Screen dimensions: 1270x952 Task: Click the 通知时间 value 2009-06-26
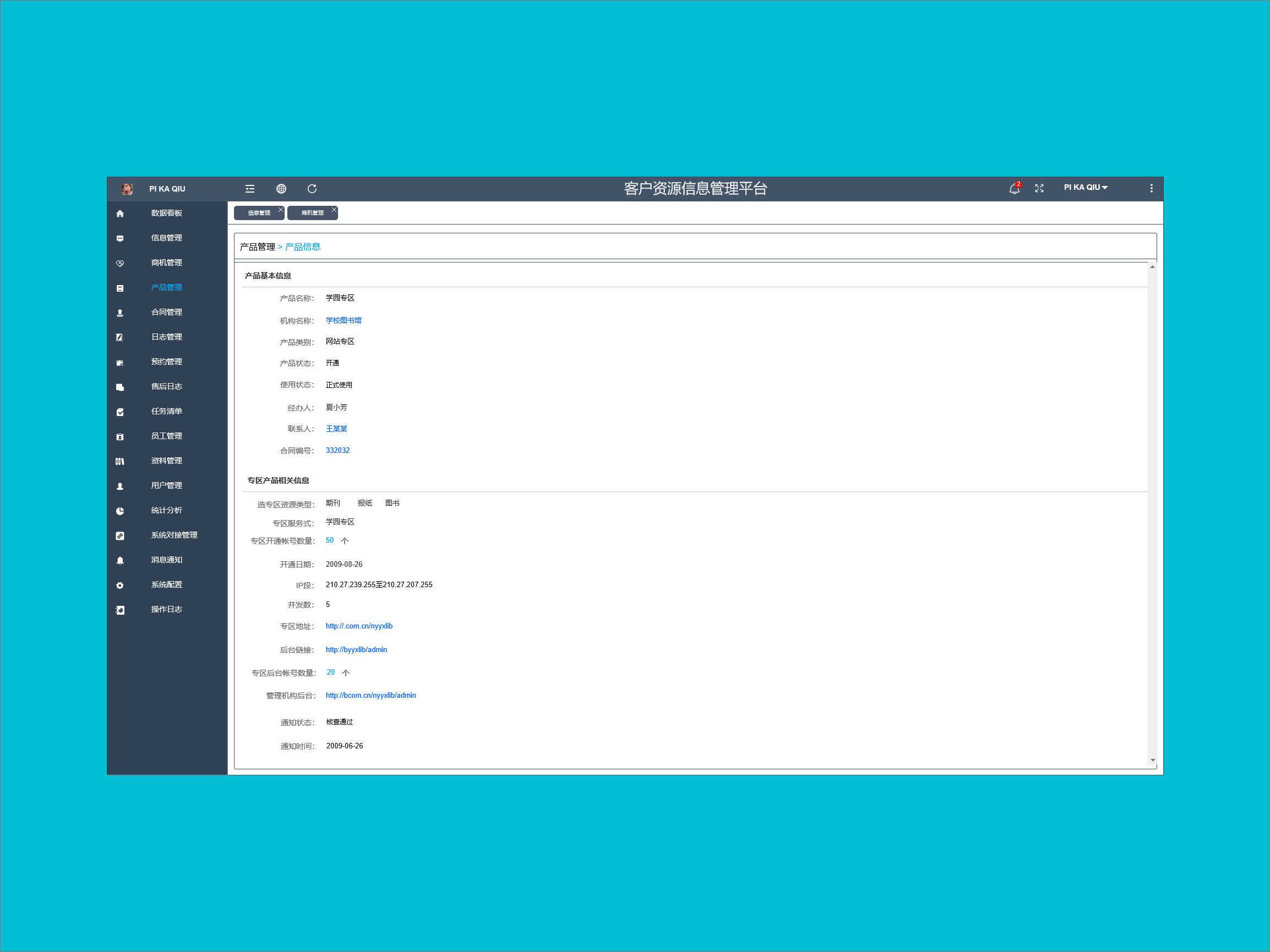click(345, 746)
